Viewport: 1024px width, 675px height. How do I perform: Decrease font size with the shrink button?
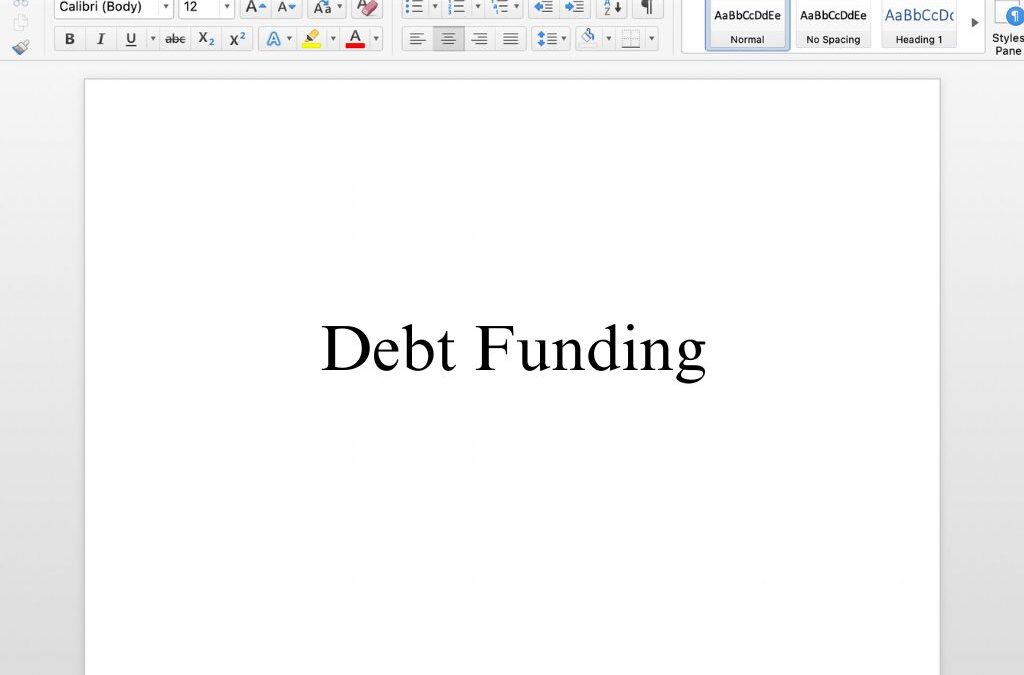286,8
